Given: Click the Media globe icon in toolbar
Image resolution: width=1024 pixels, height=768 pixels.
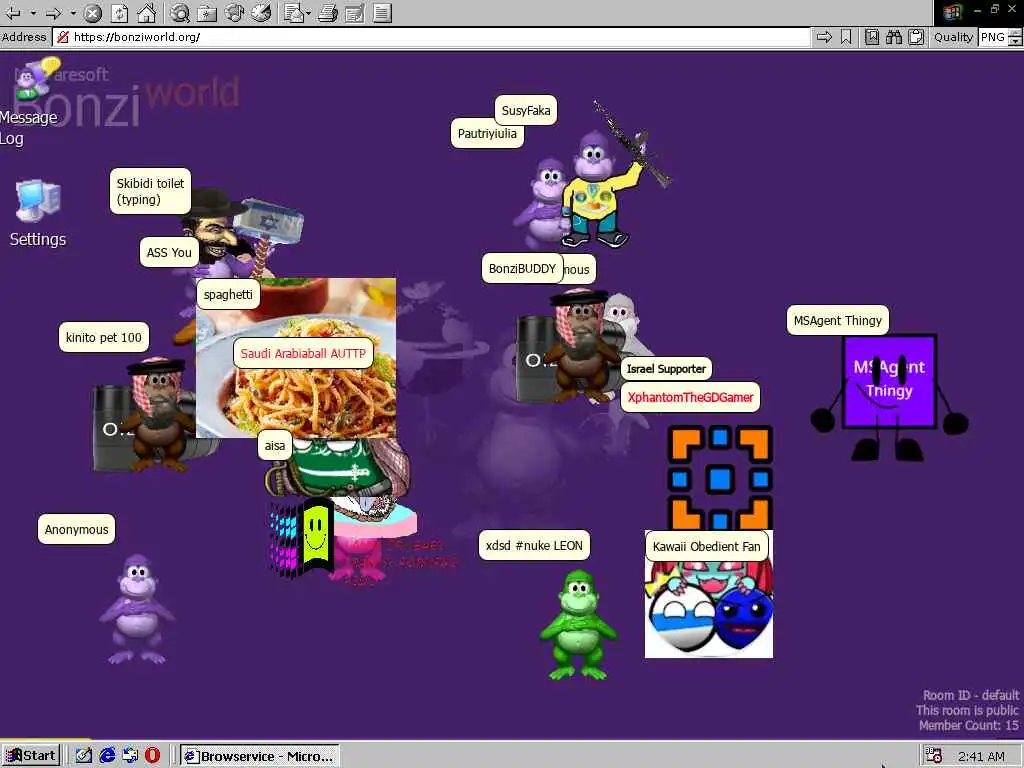Looking at the screenshot, I should point(234,12).
